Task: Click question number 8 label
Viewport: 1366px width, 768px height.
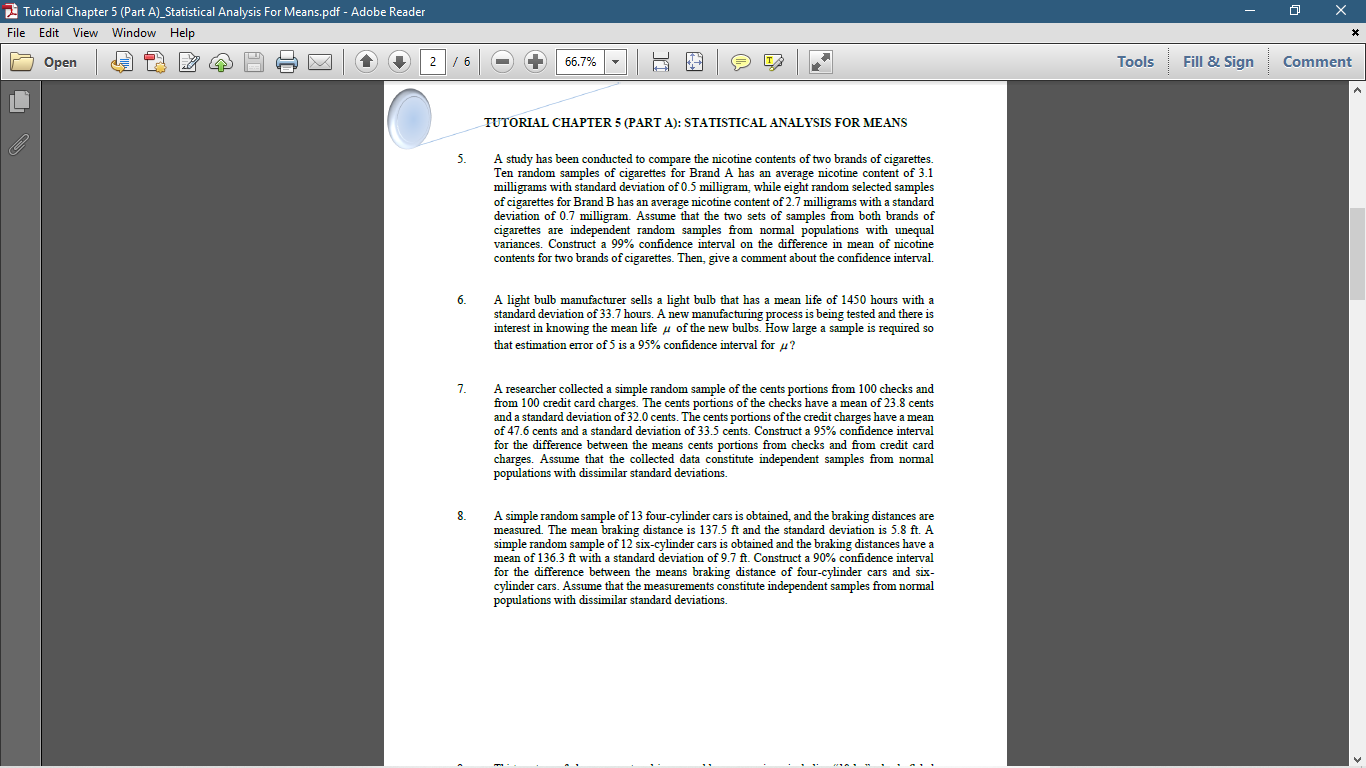Action: coord(462,516)
